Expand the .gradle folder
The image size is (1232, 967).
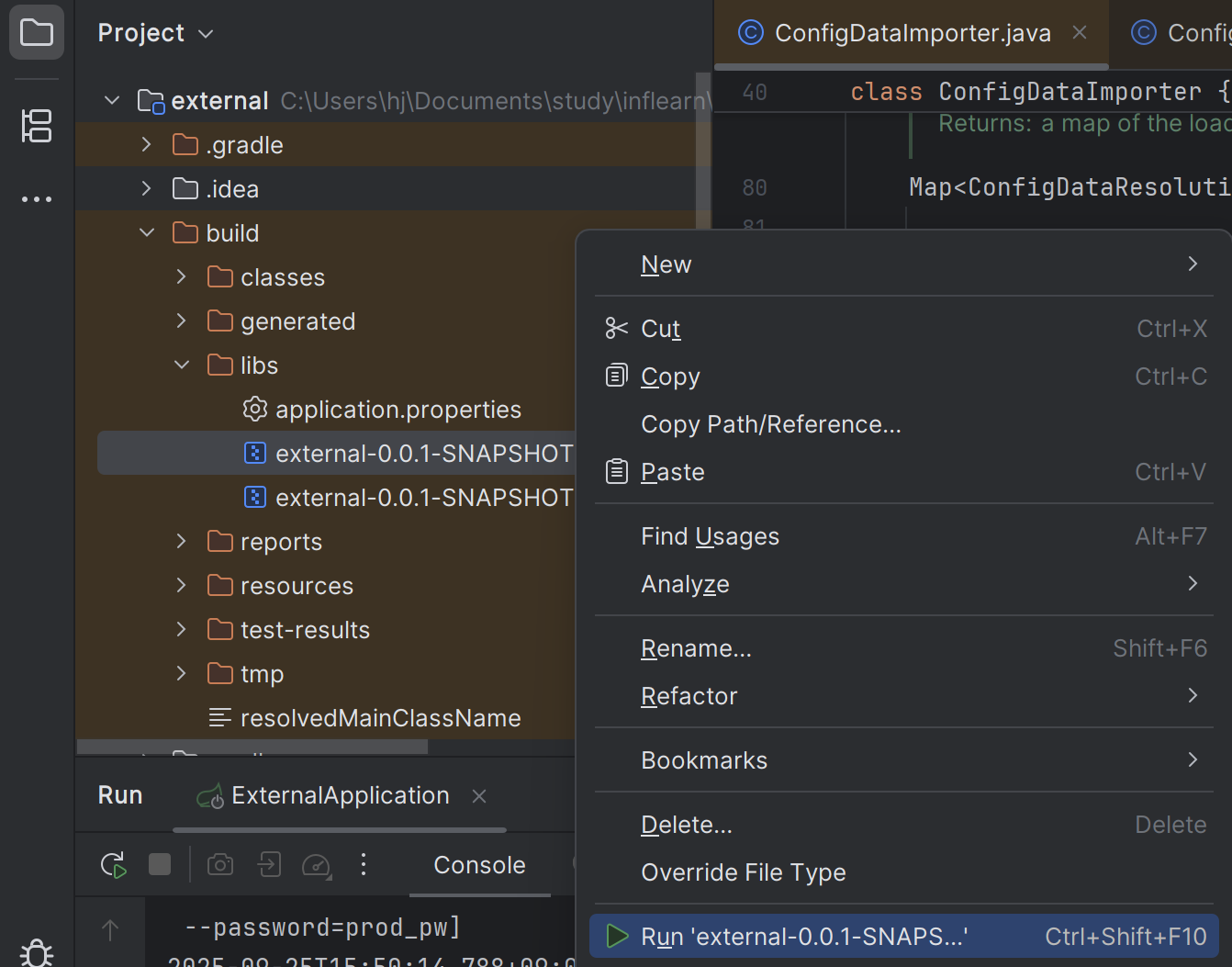(x=147, y=144)
